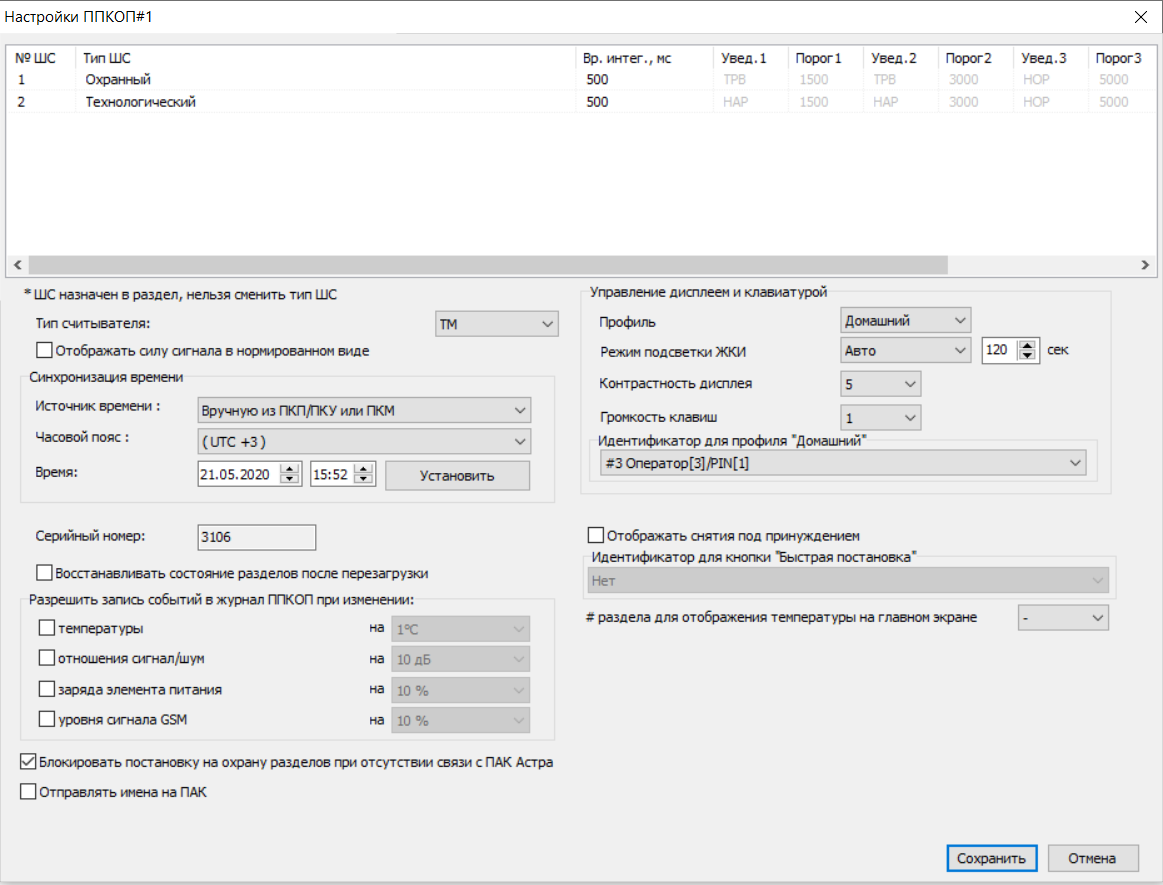This screenshot has width=1163, height=885.
Task: Check Отображать снятия под принуждением
Action: click(x=596, y=535)
